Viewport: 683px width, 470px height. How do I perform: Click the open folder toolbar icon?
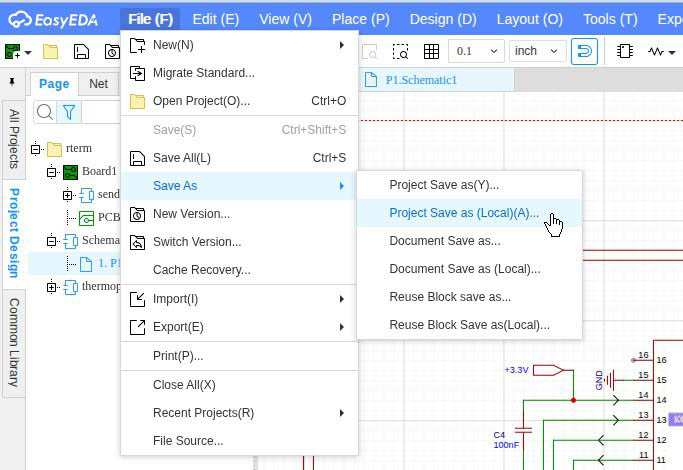click(50, 51)
